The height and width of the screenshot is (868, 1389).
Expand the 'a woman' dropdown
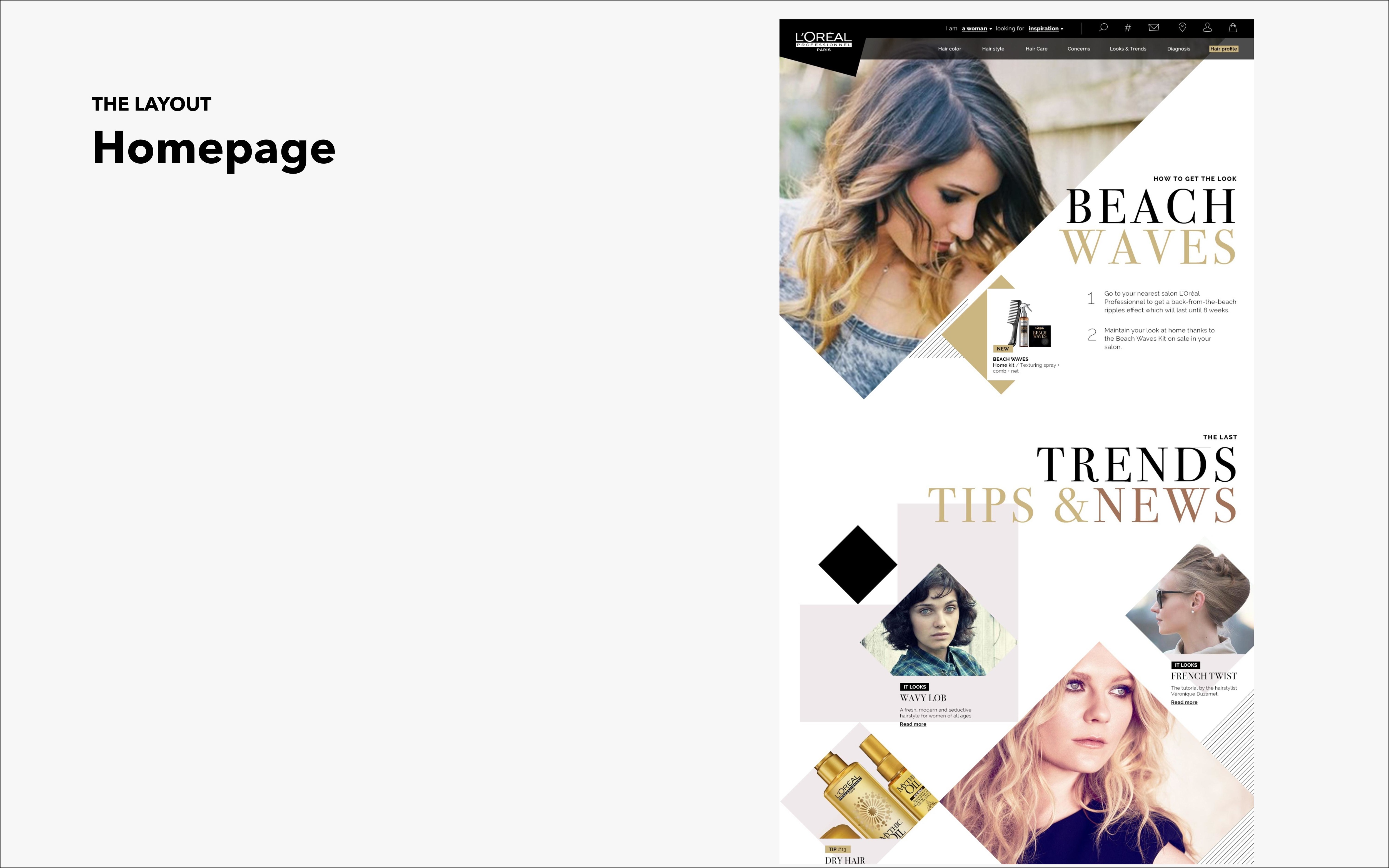(977, 29)
